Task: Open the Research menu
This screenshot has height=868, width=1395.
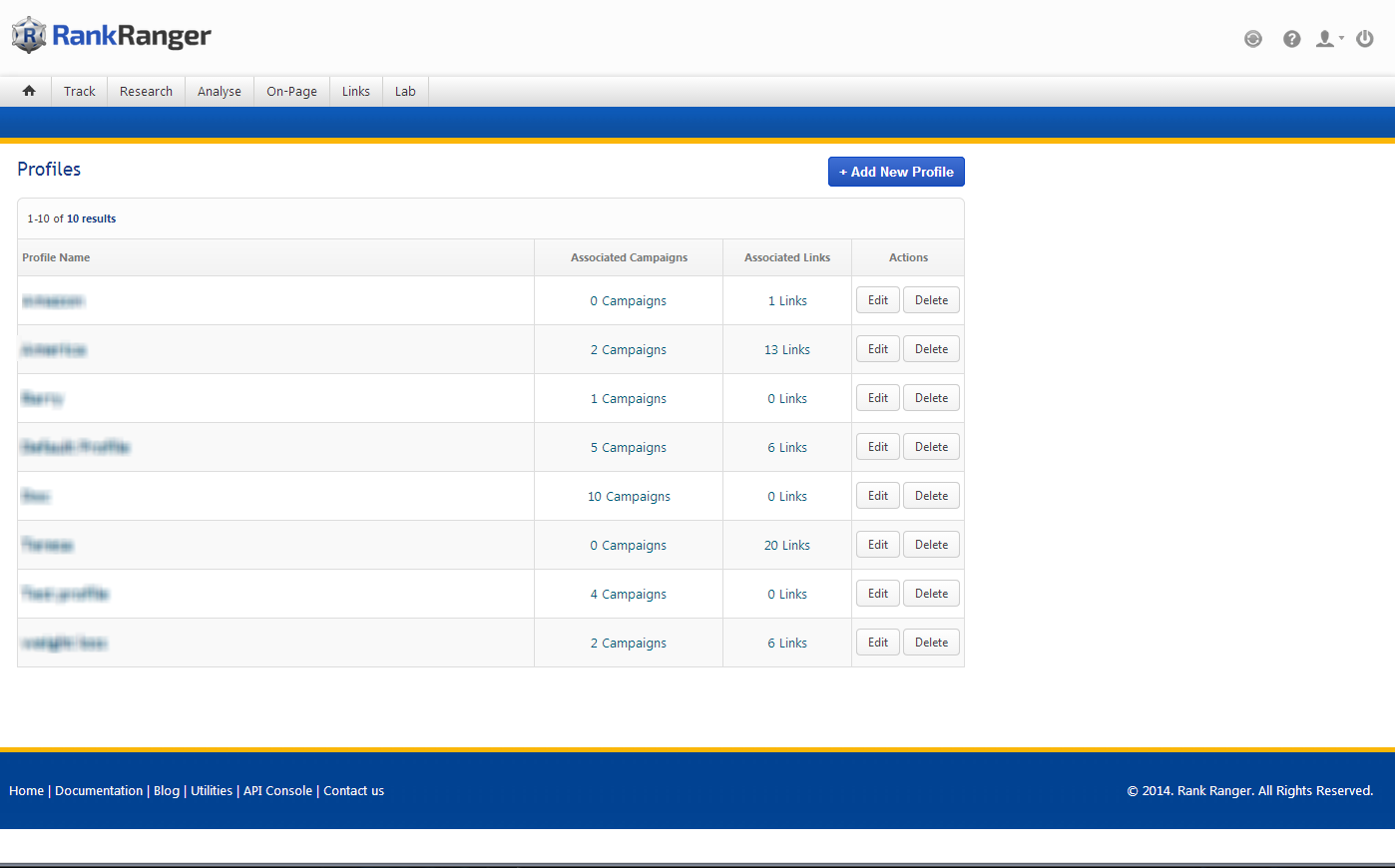Action: tap(146, 91)
